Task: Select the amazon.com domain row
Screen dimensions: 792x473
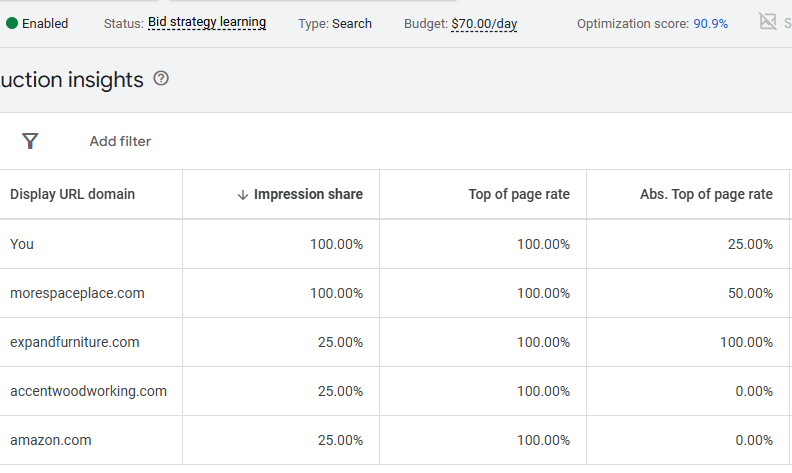Action: [50, 440]
